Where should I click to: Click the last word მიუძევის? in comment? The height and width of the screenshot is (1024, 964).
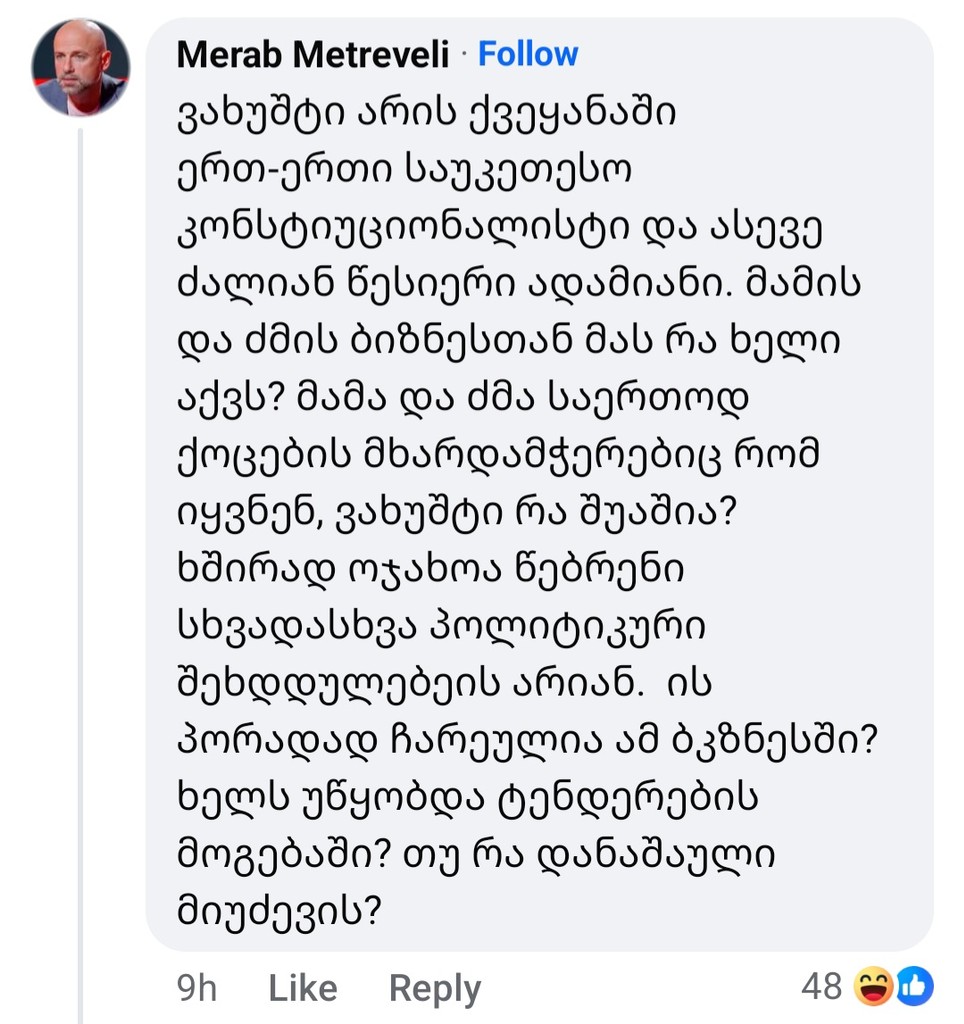click(279, 911)
